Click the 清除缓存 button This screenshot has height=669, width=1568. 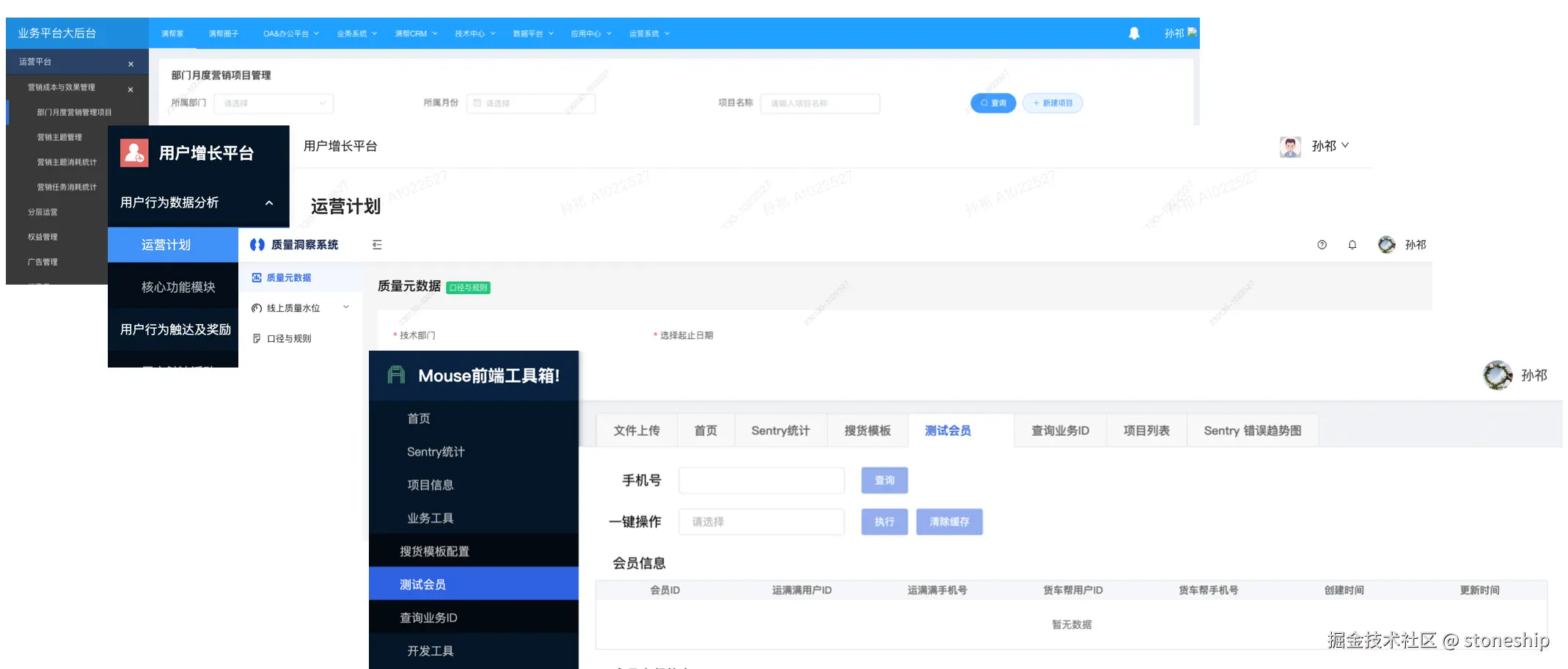pos(949,522)
